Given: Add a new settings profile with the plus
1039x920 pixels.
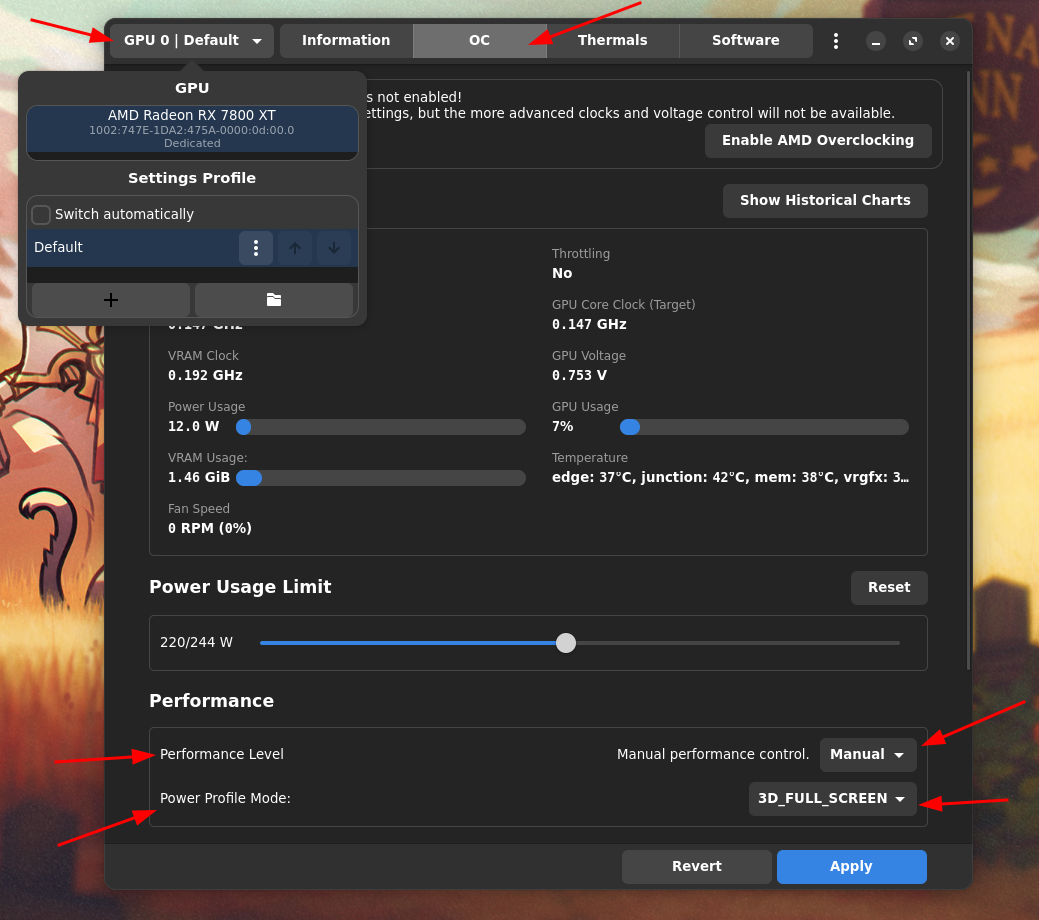Looking at the screenshot, I should point(110,300).
